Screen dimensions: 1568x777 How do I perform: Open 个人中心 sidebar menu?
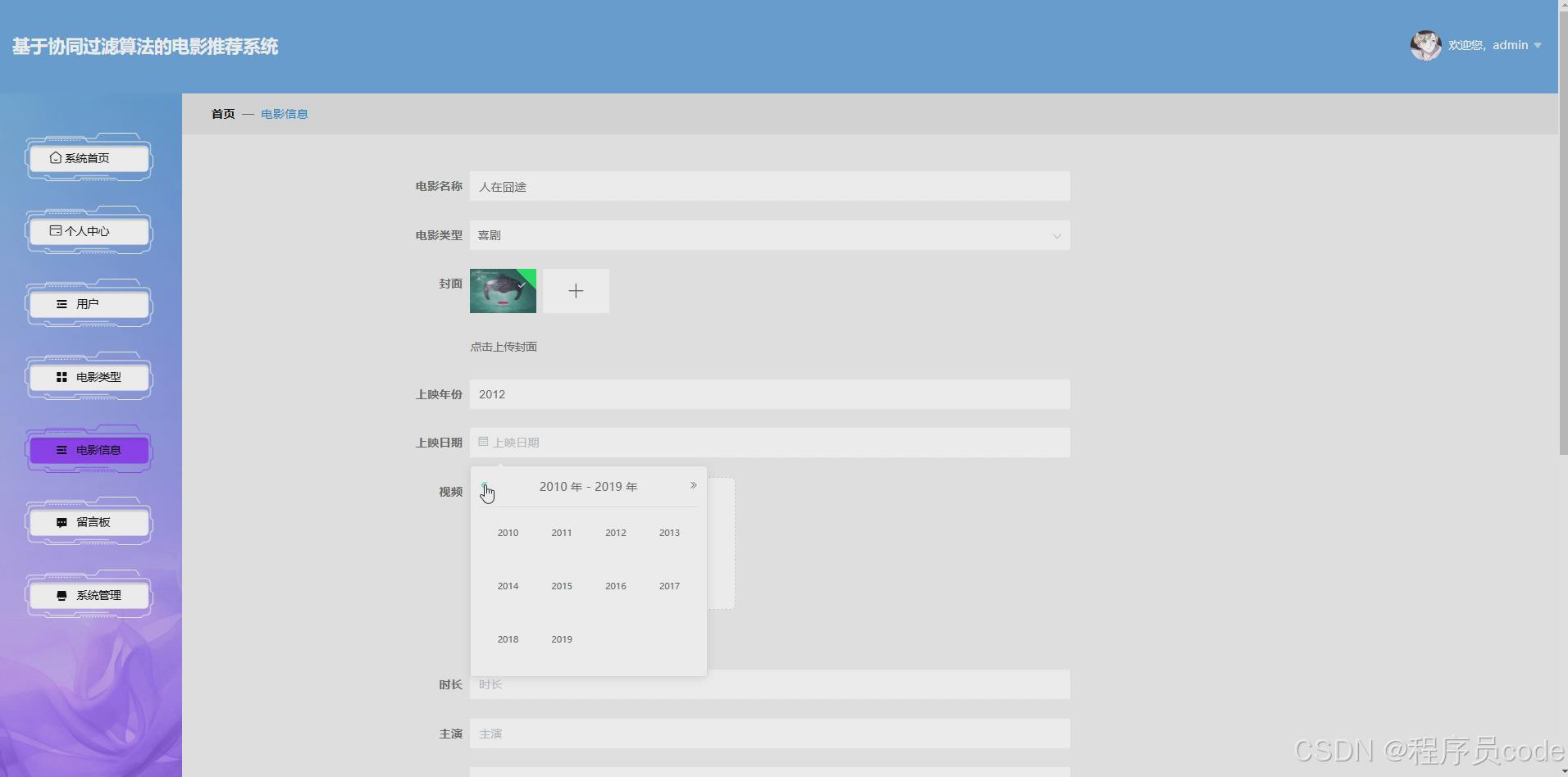coord(89,231)
